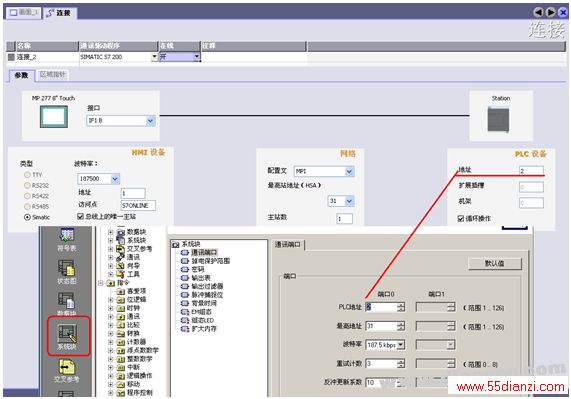Open SIMATIC S7 200 driver dropdown
Image resolution: width=571 pixels, height=399 pixels.
(x=154, y=56)
